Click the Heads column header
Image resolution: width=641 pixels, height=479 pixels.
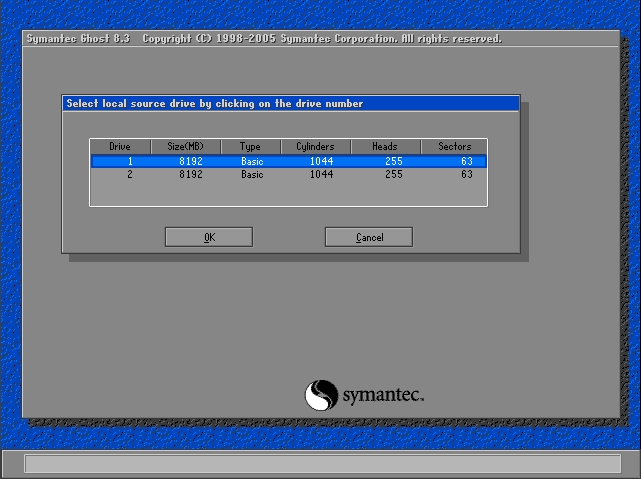[385, 146]
